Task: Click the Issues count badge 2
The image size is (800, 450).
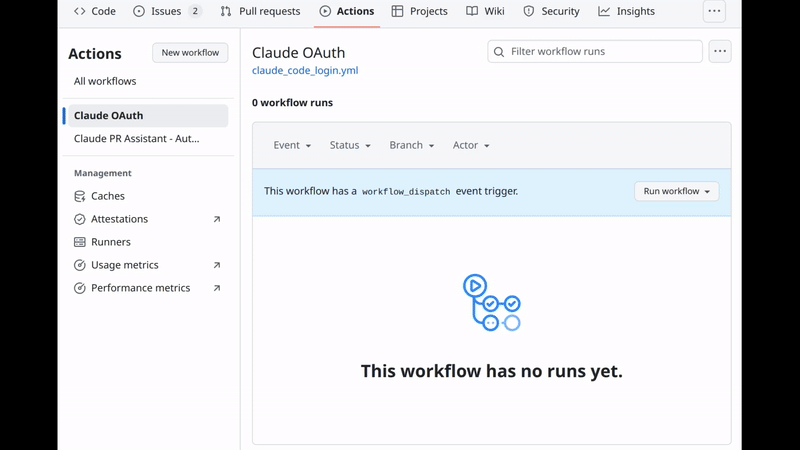Action: click(195, 11)
